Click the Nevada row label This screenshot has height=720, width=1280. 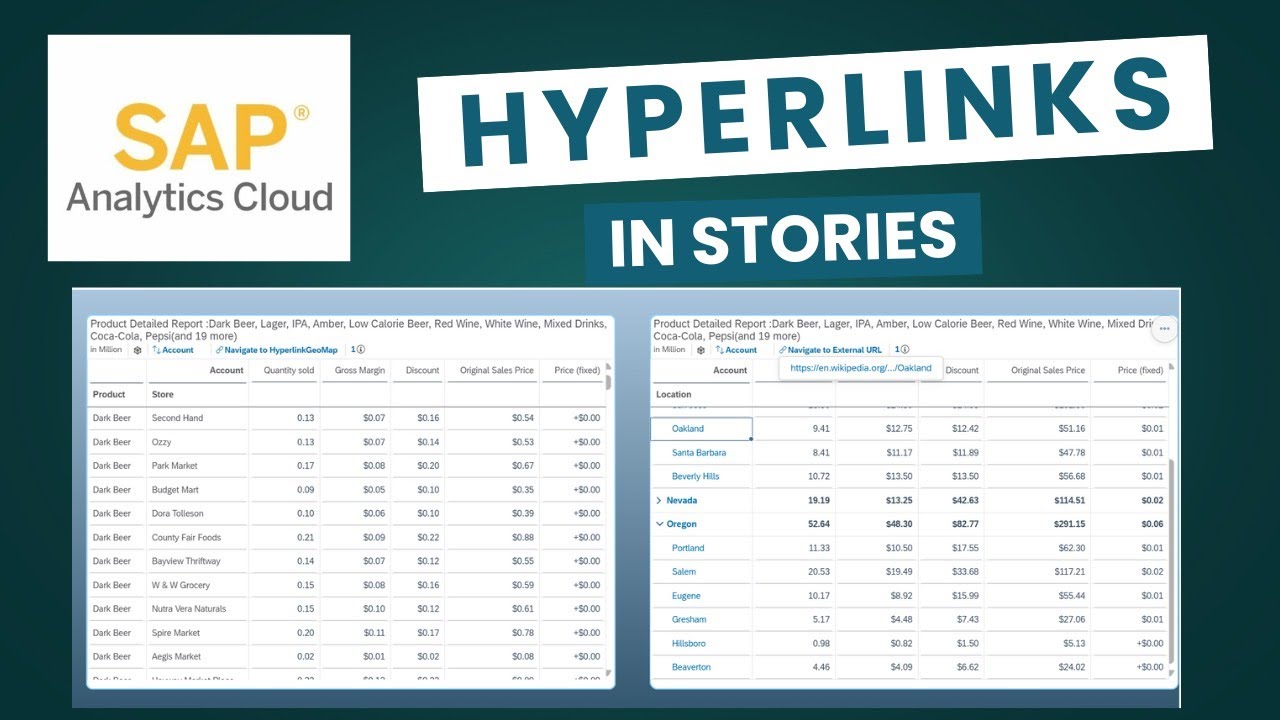682,500
